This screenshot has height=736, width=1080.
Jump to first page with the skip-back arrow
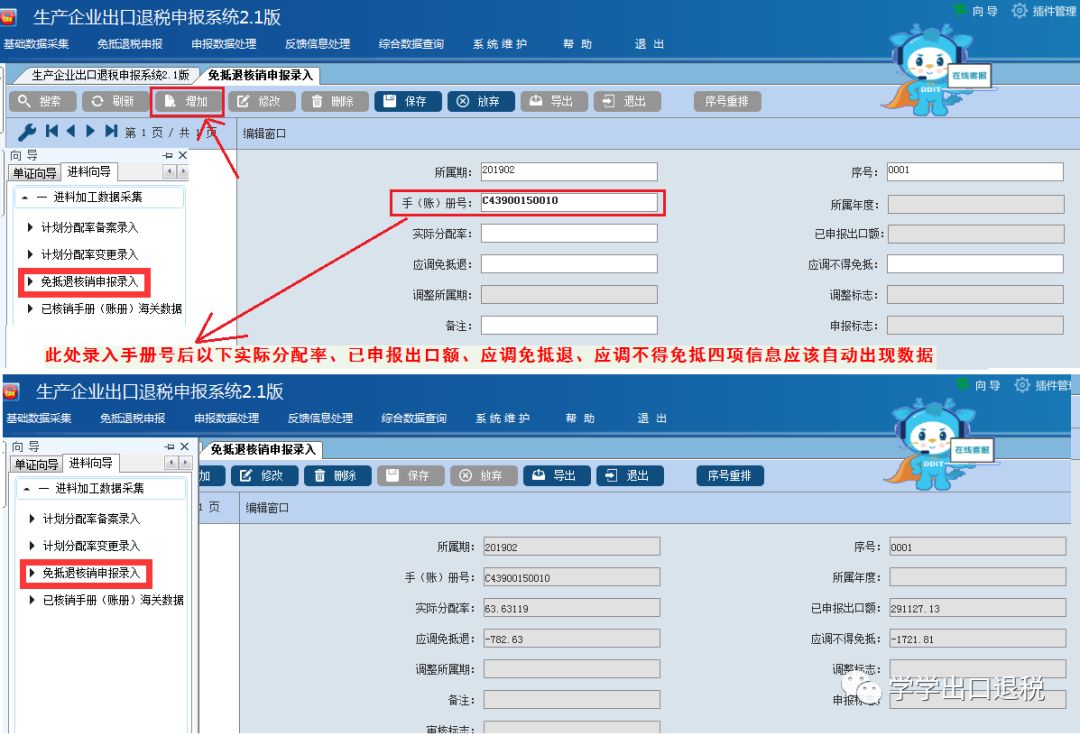[52, 131]
